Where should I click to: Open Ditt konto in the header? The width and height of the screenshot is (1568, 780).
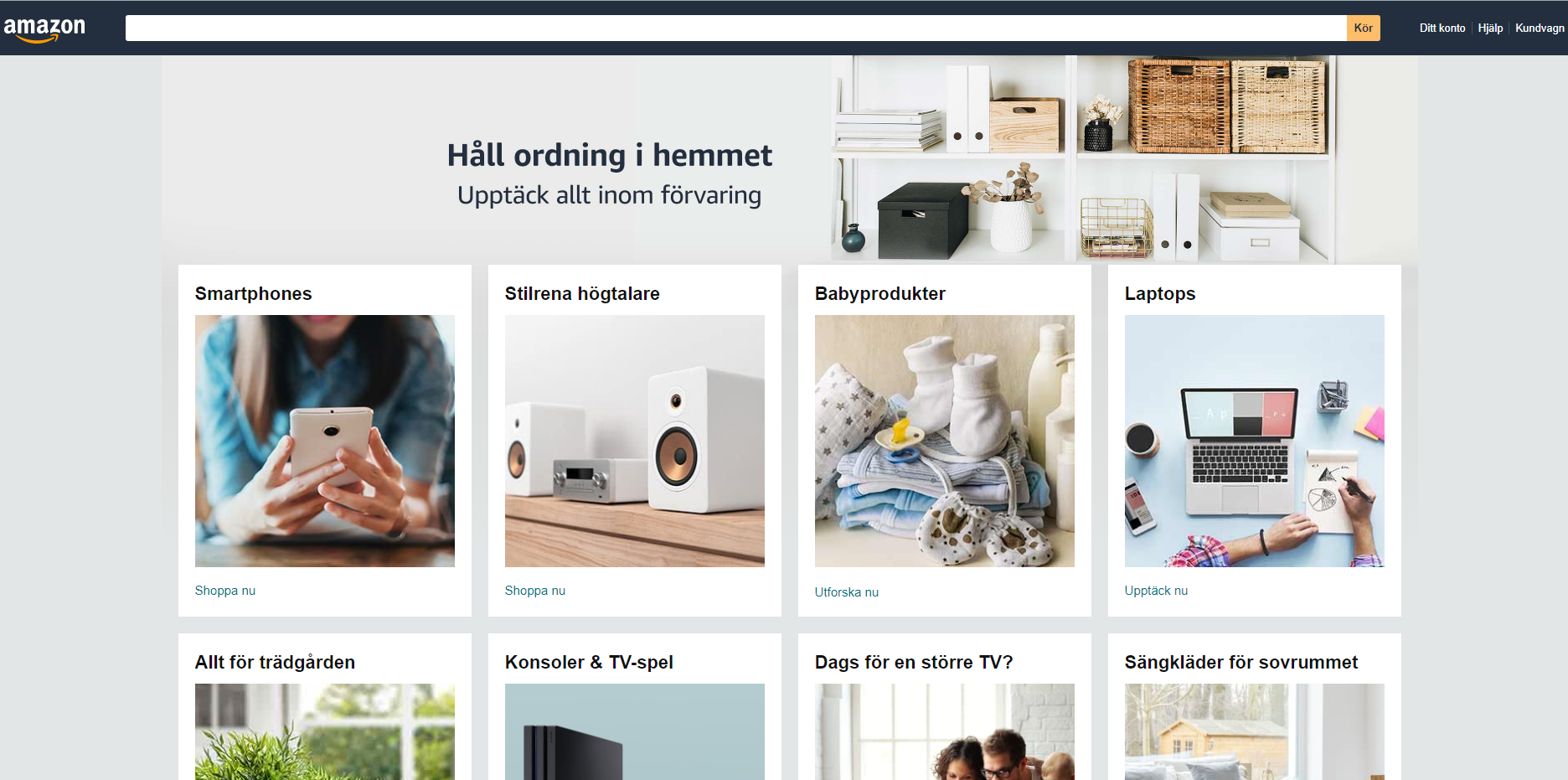coord(1442,28)
